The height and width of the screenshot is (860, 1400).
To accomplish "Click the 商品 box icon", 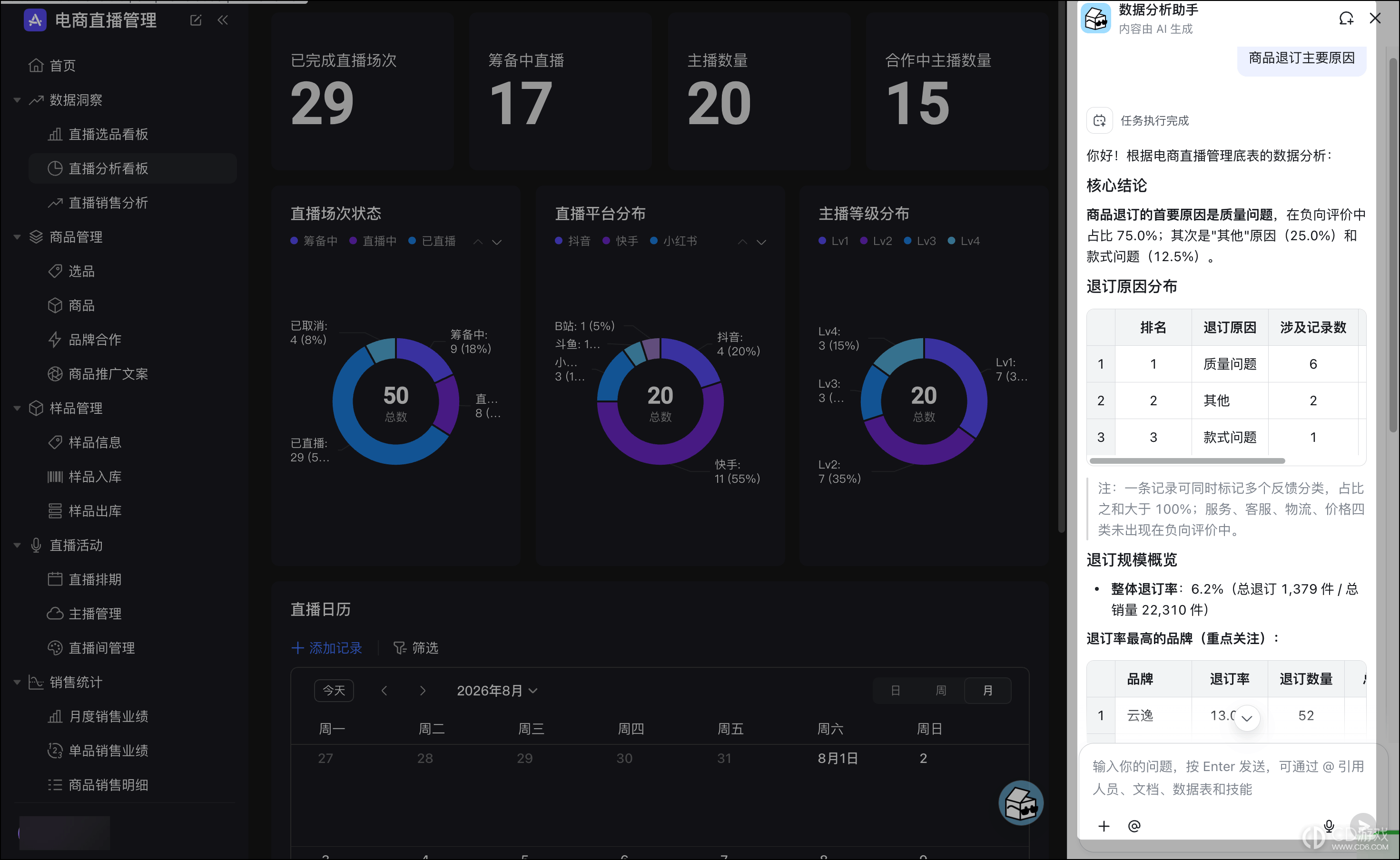I will [55, 305].
